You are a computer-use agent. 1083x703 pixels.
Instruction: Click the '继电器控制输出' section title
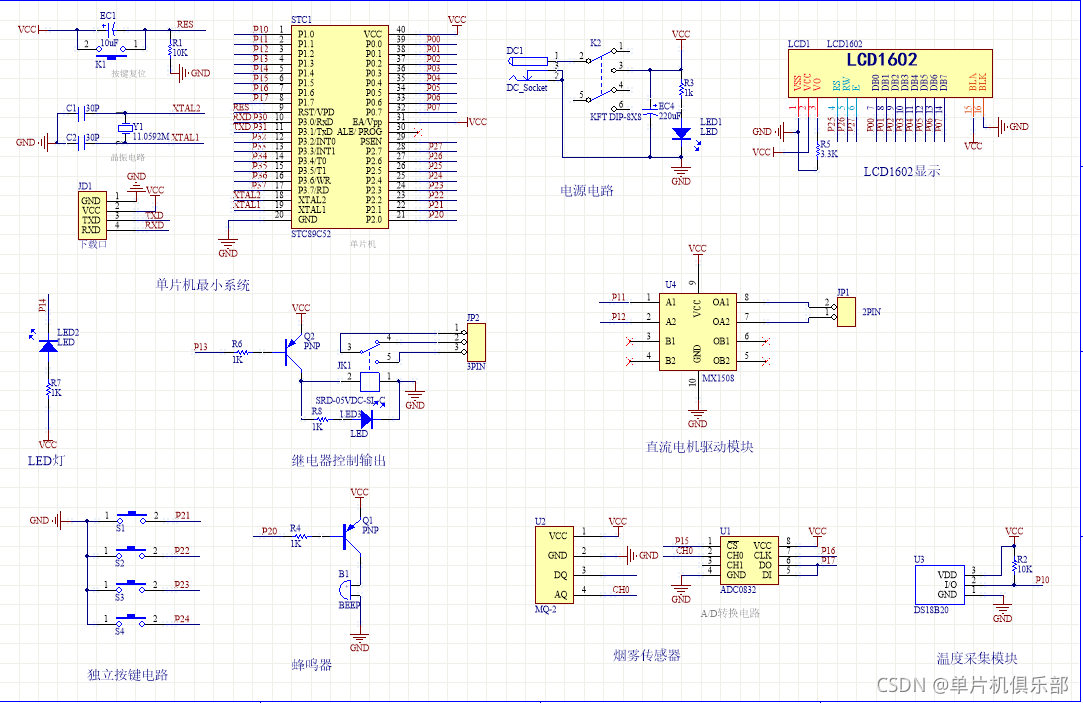pyautogui.click(x=338, y=461)
